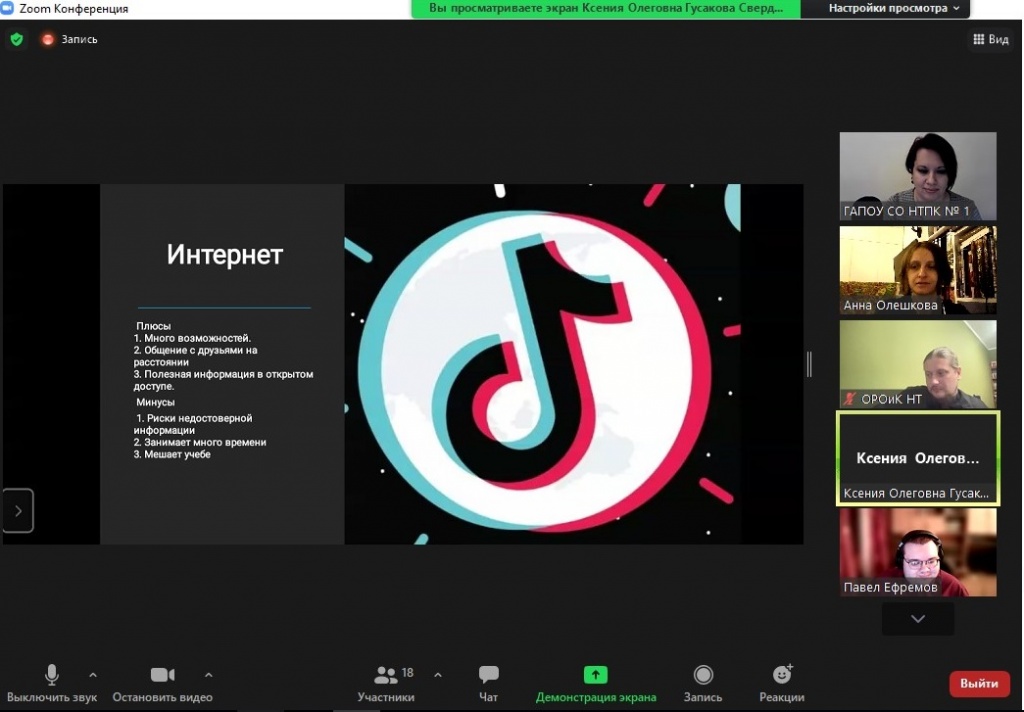The height and width of the screenshot is (712, 1024).
Task: Expand video options arrow next to camera
Action: tap(208, 674)
